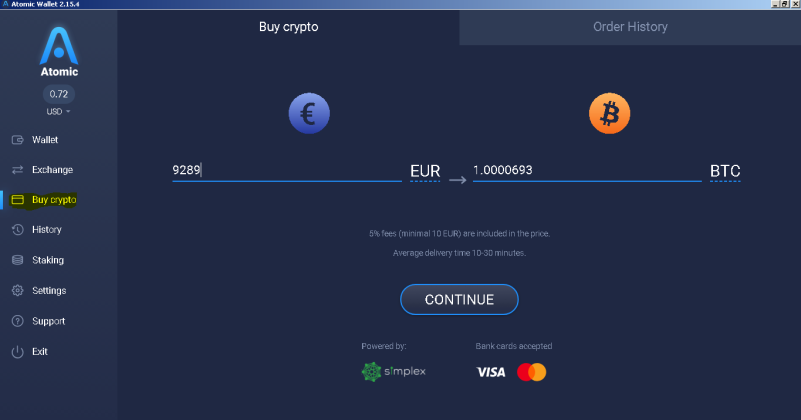This screenshot has width=801, height=420.
Task: Expand the USD balance currency dropdown
Action: (58, 111)
